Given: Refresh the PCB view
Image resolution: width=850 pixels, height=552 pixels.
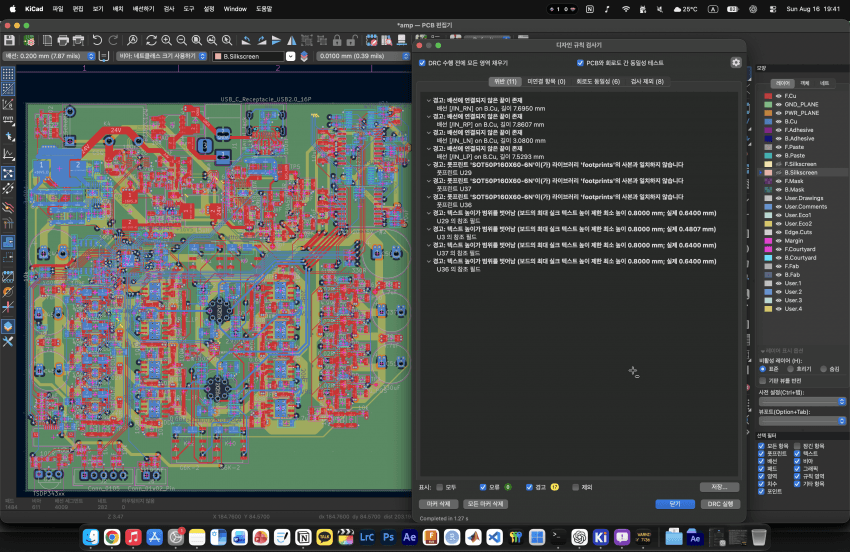Looking at the screenshot, I should click(x=151, y=40).
